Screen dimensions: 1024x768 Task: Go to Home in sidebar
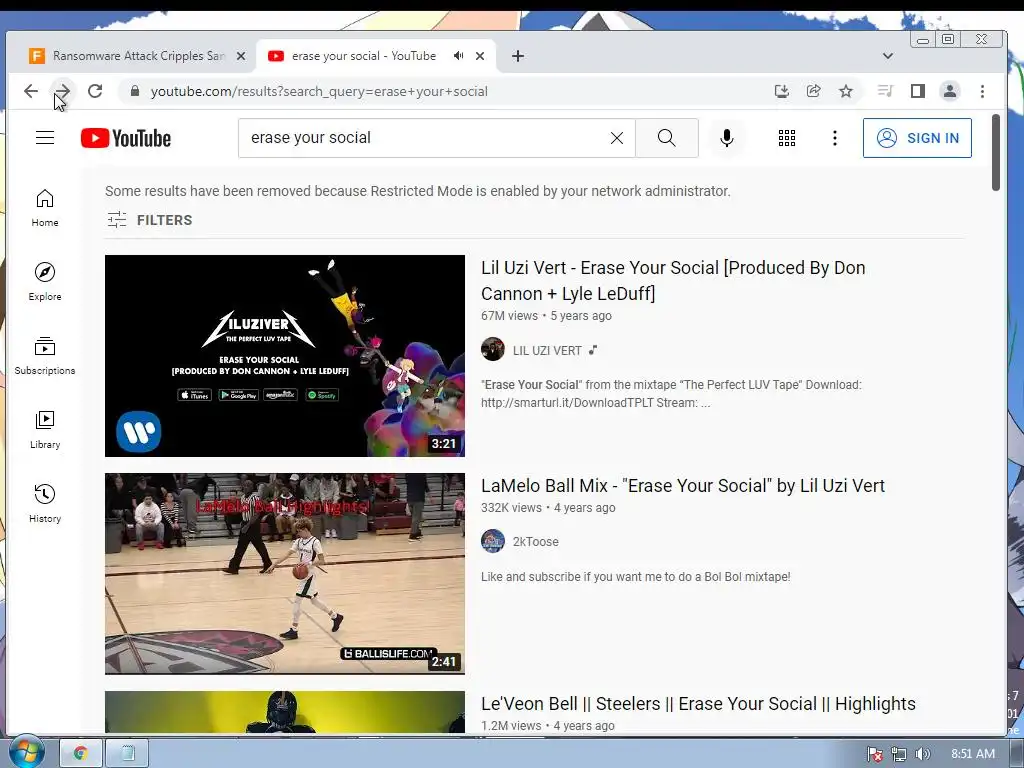click(x=45, y=208)
